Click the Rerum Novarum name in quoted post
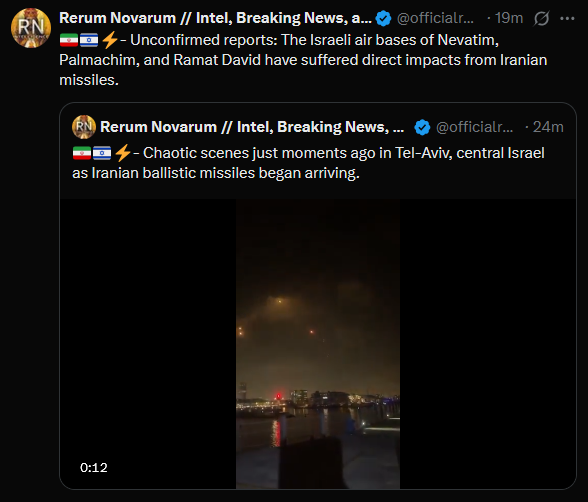Screen dimensions: 588x502 pyautogui.click(x=252, y=127)
